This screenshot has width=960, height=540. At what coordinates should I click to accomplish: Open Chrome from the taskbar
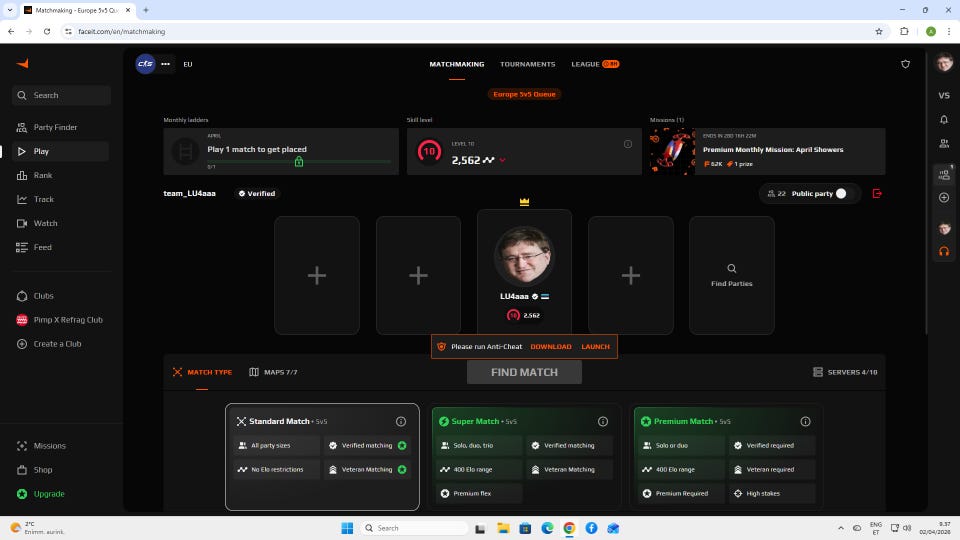tap(569, 528)
